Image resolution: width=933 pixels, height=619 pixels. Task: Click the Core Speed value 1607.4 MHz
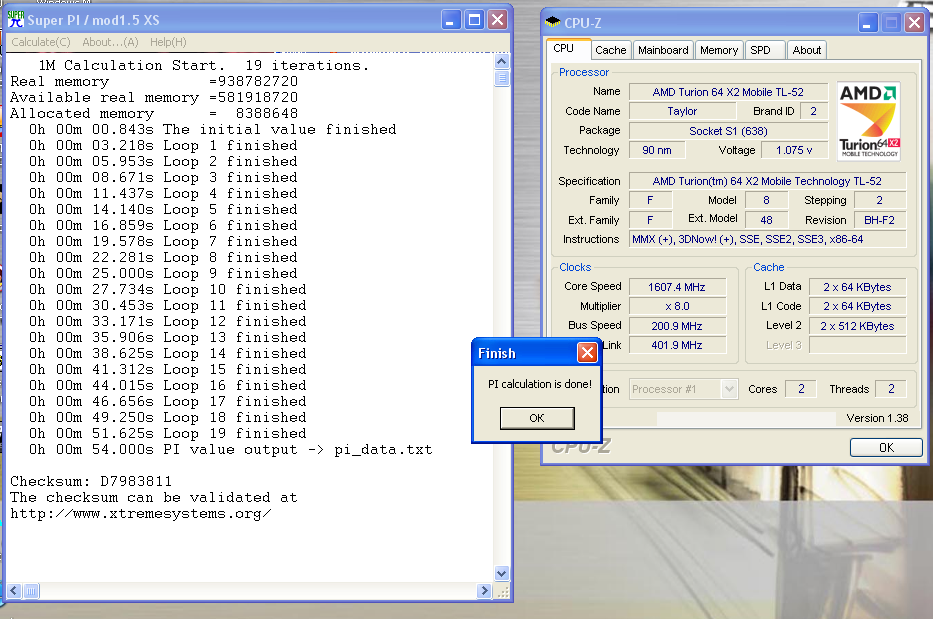[677, 287]
